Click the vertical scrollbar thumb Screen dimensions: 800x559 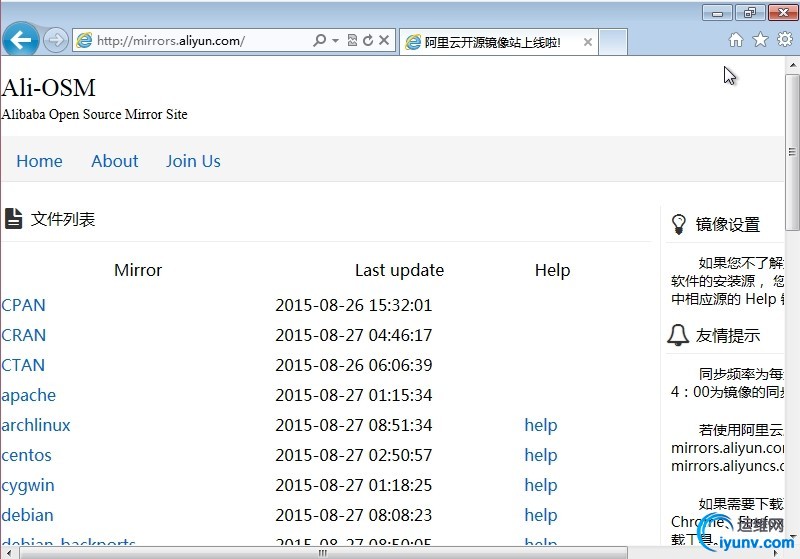792,152
